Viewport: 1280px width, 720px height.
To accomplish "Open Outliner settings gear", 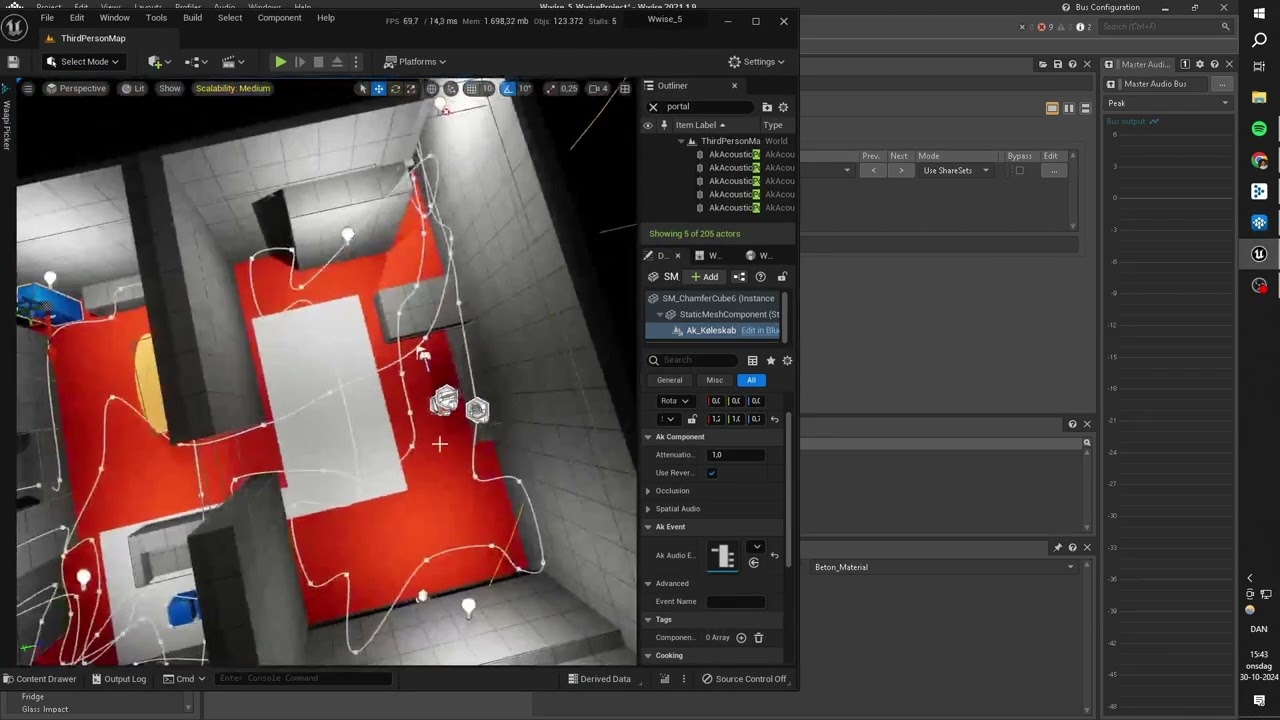I will point(783,107).
